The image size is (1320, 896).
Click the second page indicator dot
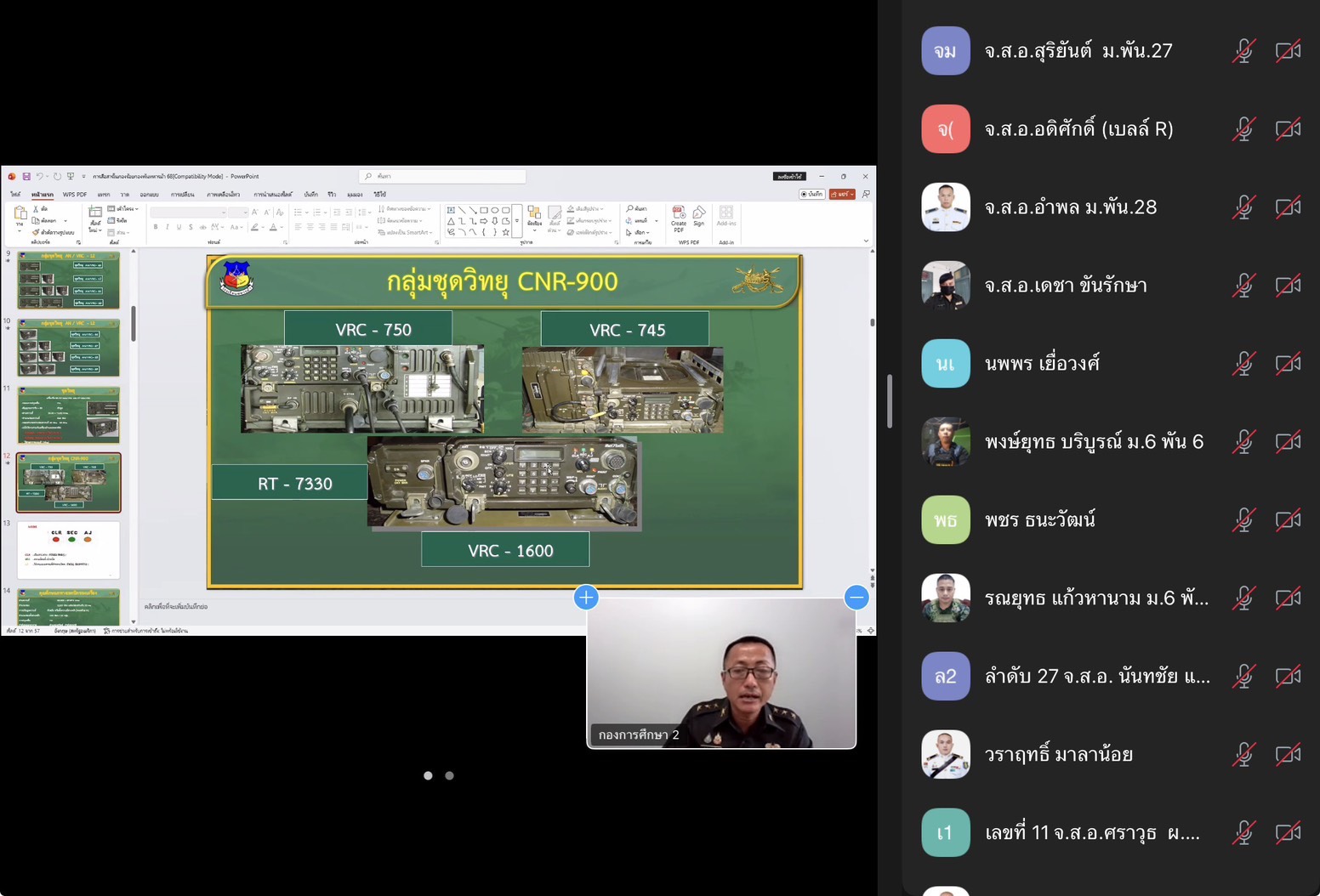point(450,775)
